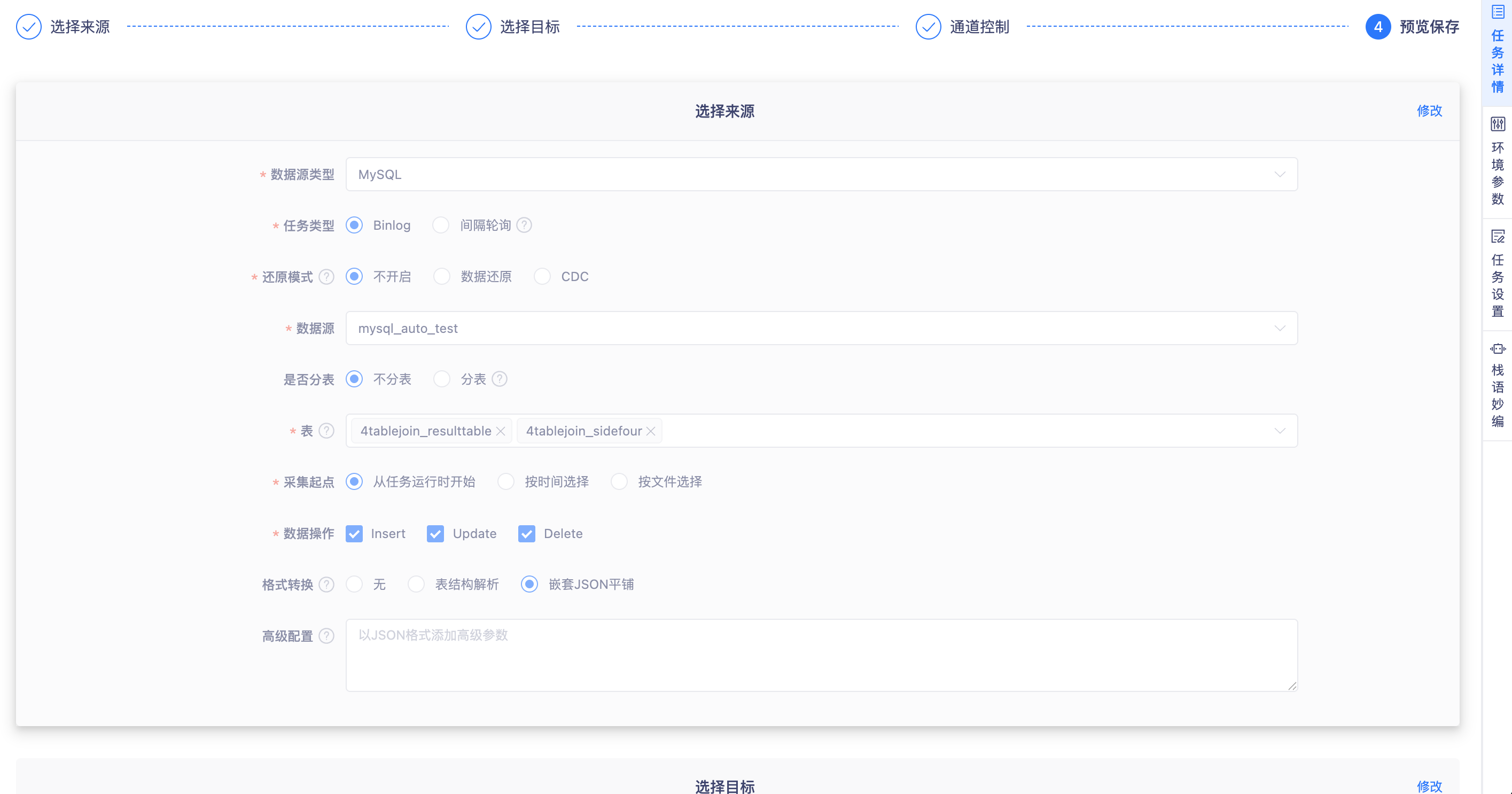Viewport: 1512px width, 794px height.
Task: Click the step 4 预览保存 number icon
Action: [1377, 27]
